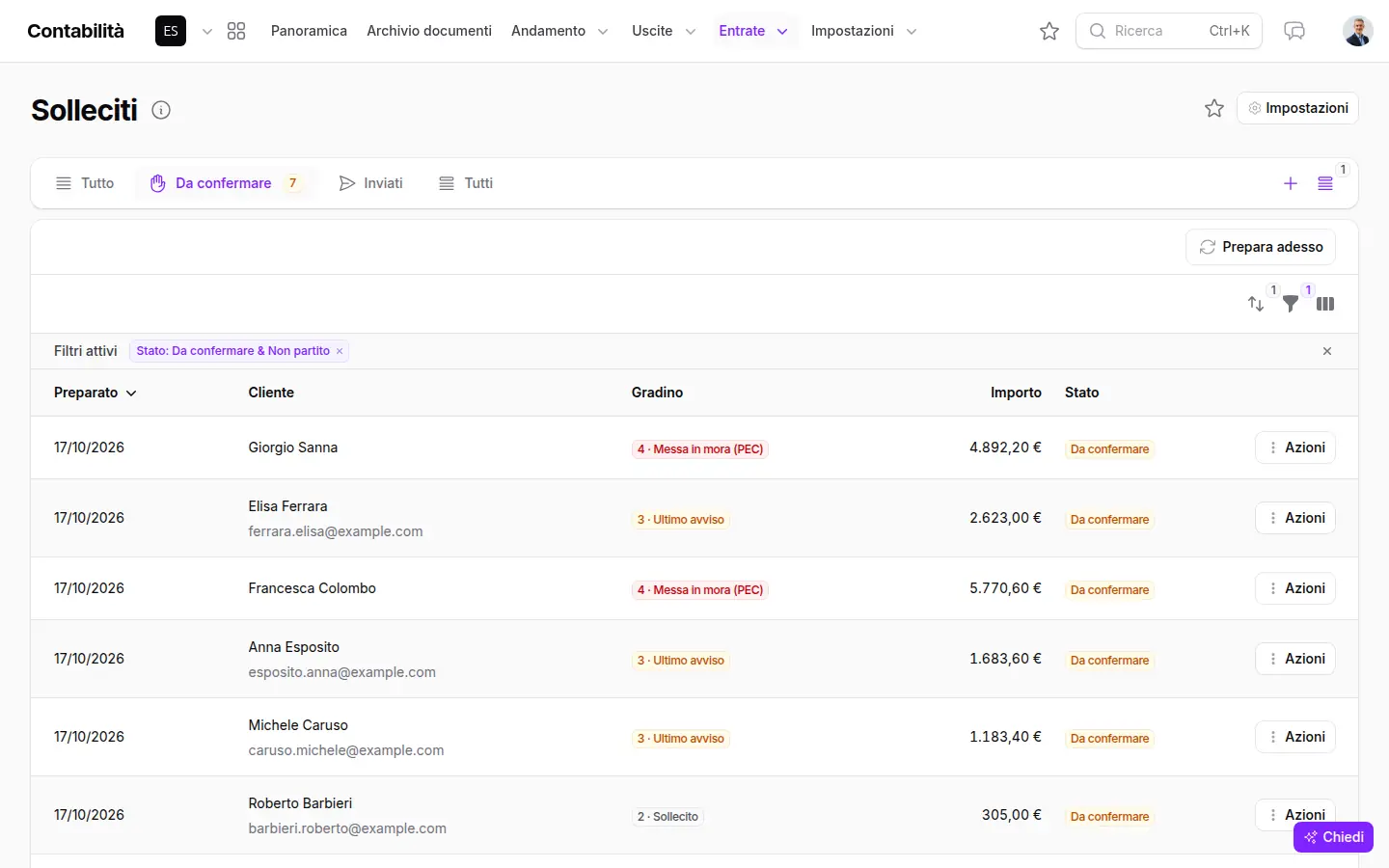
Task: Expand the company switcher chevron
Action: 206,31
